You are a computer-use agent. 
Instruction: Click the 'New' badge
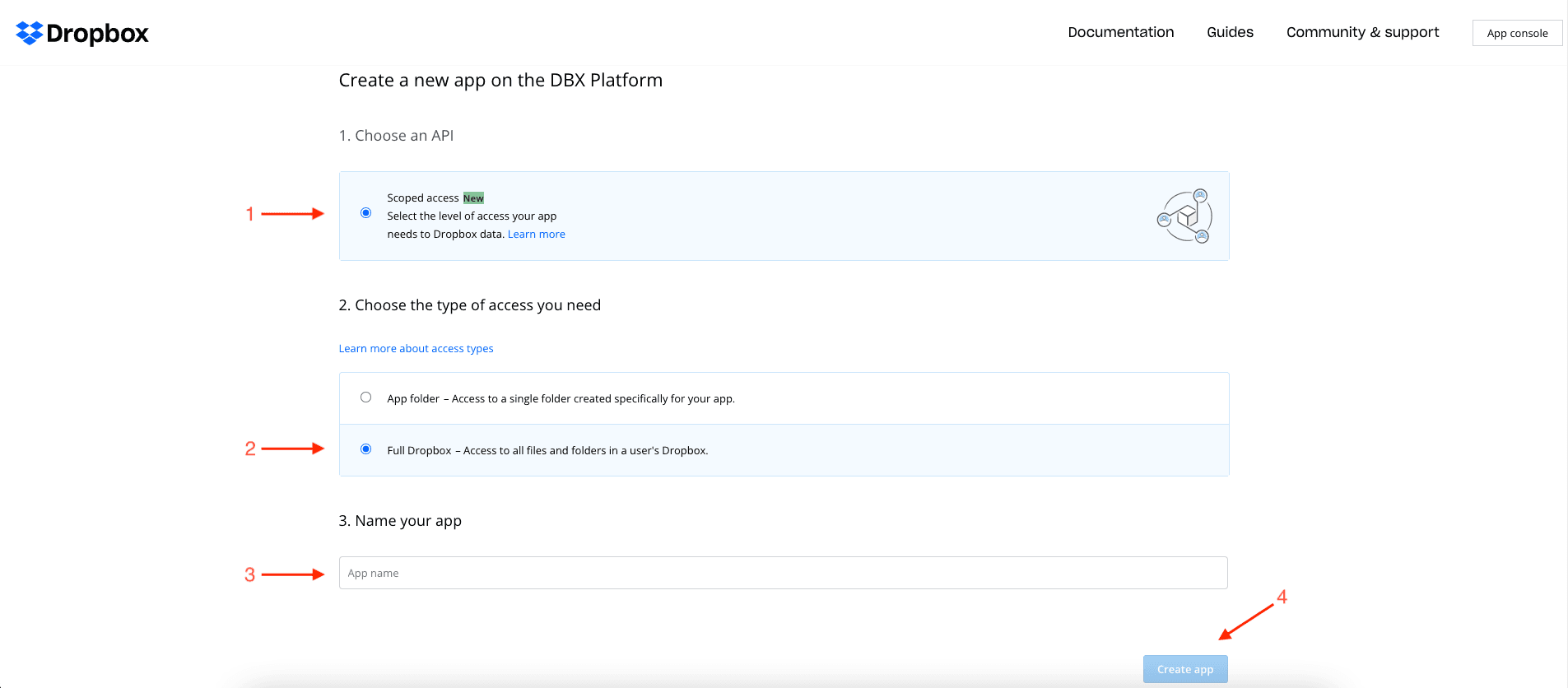(473, 198)
